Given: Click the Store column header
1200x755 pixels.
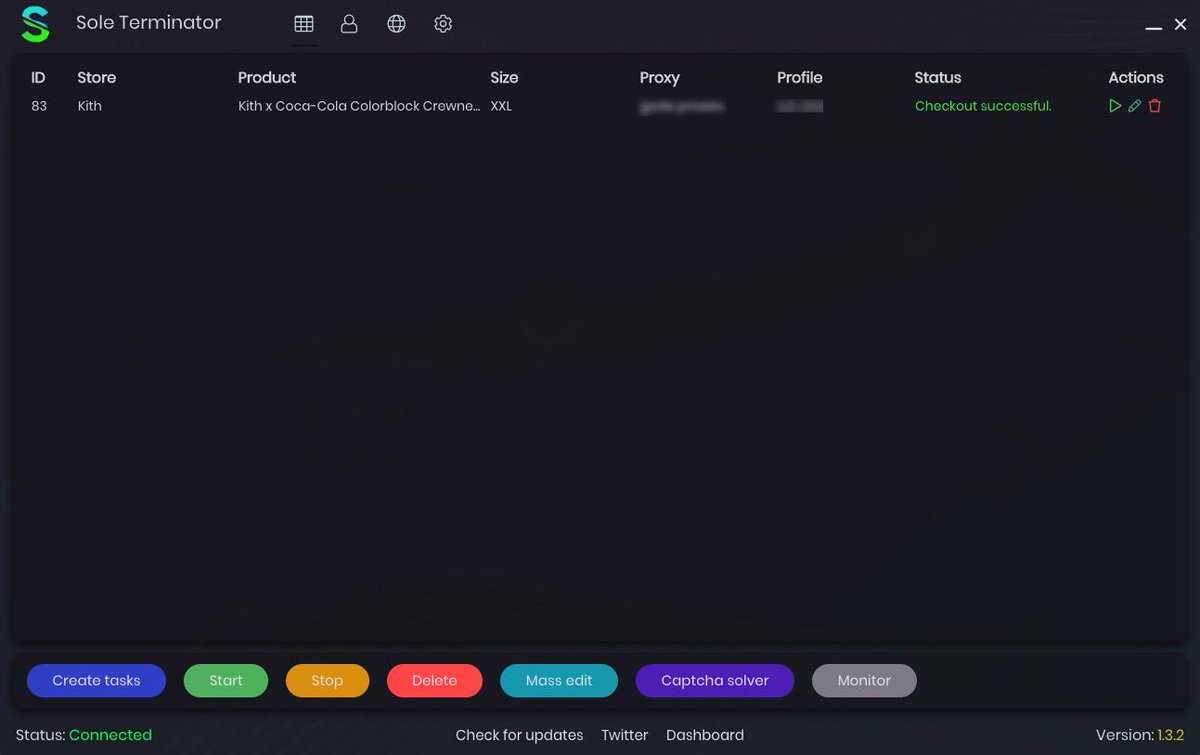Looking at the screenshot, I should pyautogui.click(x=97, y=77).
